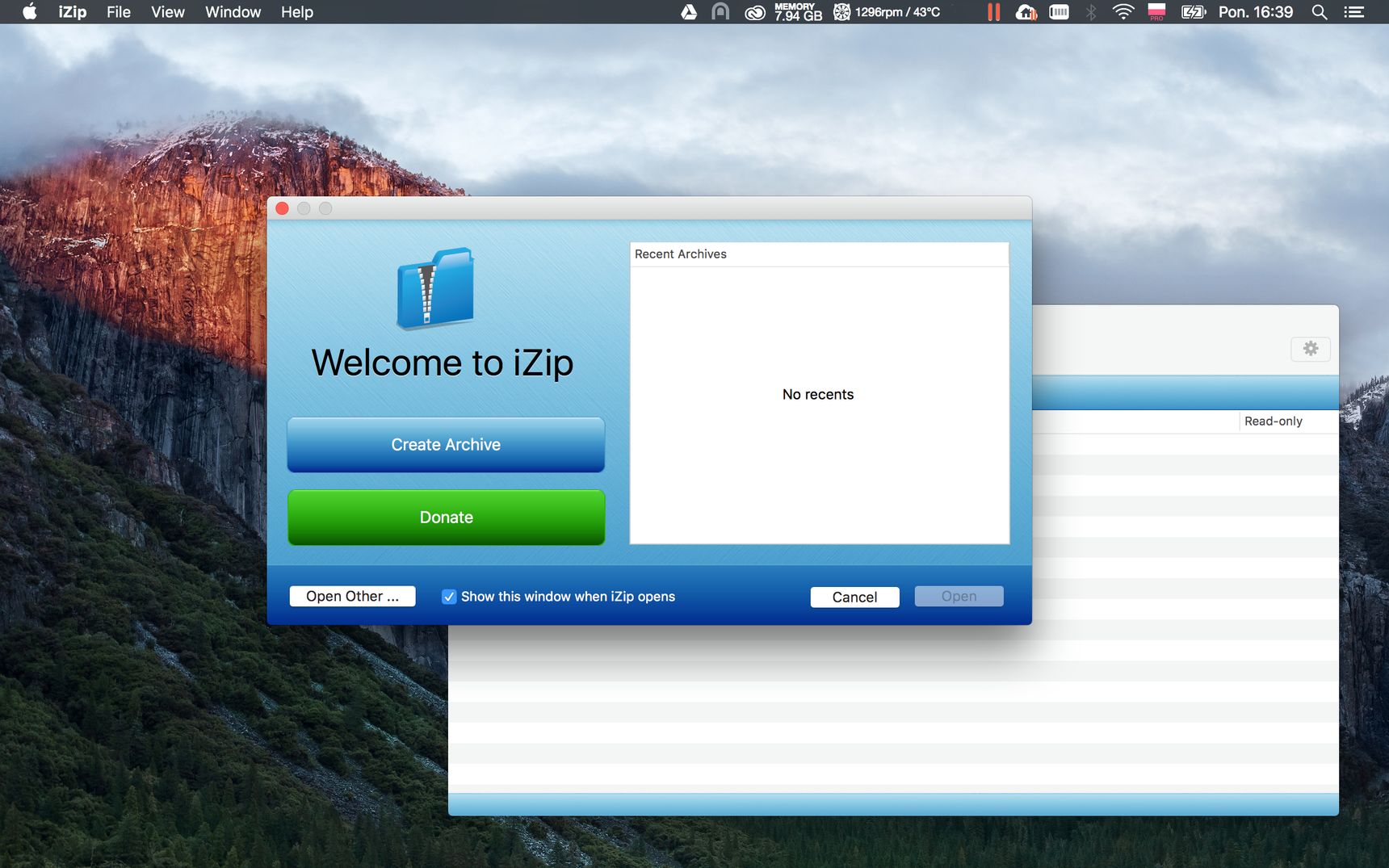
Task: Open the View menu
Action: point(168,12)
